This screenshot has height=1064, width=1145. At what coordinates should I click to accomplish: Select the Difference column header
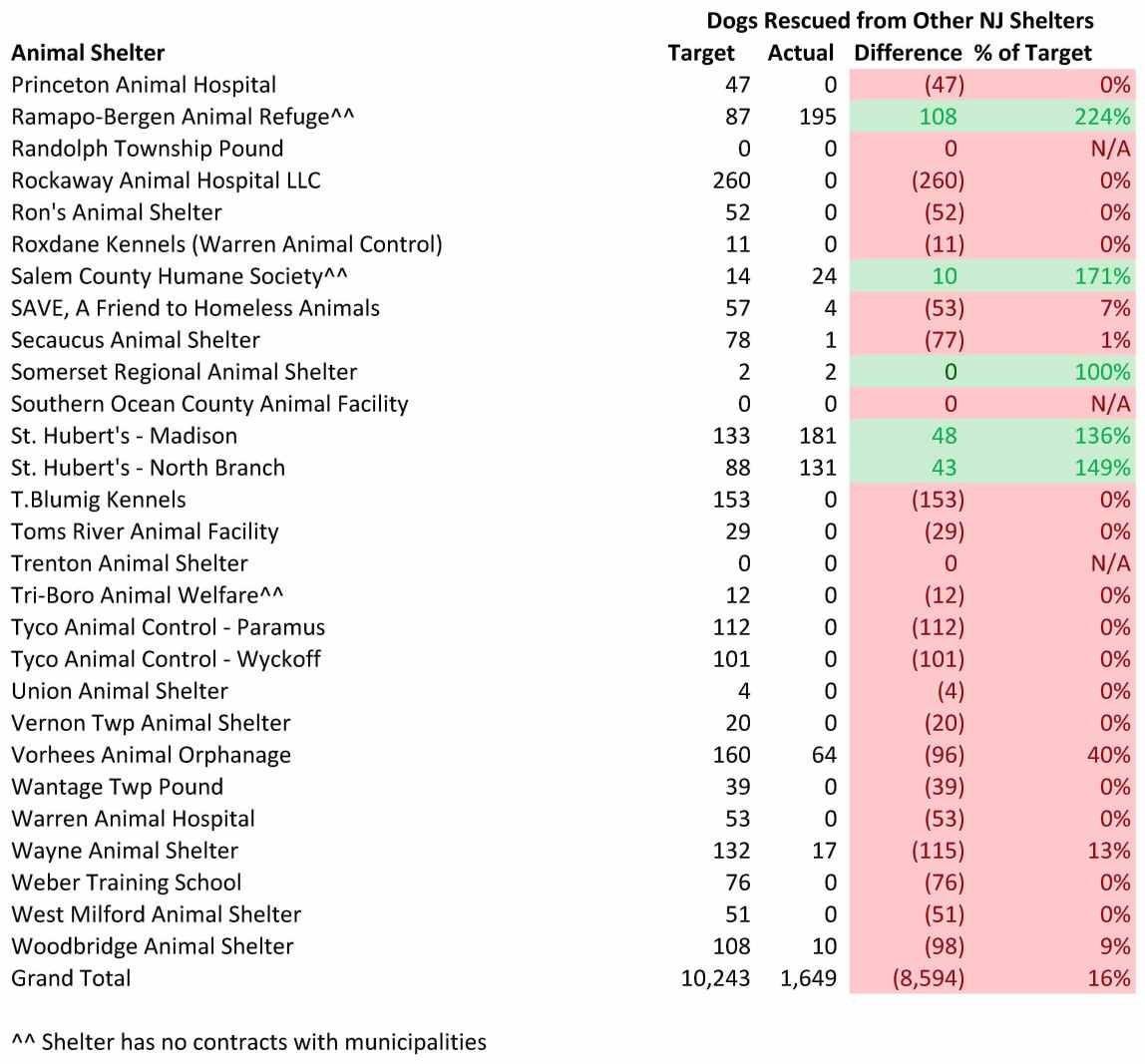click(908, 53)
